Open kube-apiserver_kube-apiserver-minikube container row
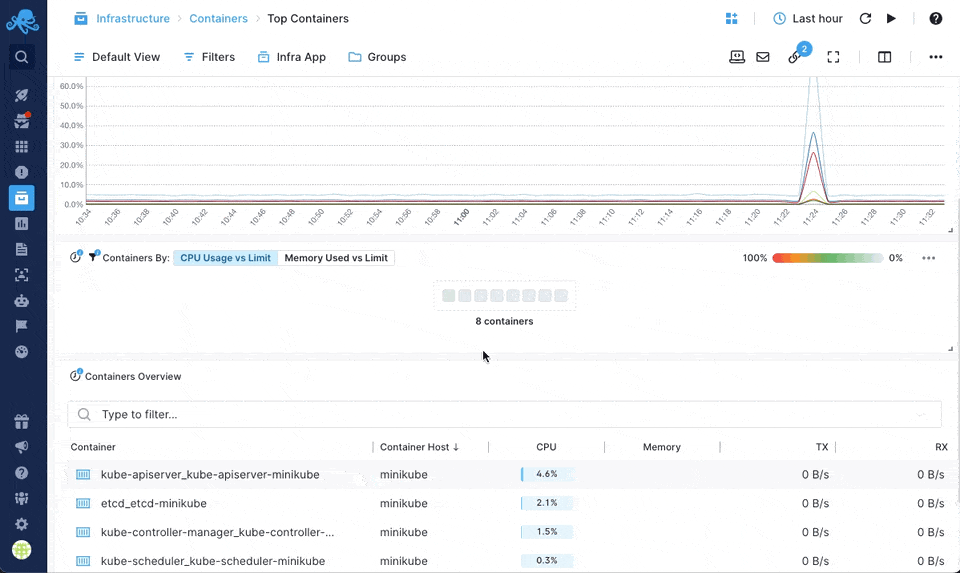 [508, 474]
